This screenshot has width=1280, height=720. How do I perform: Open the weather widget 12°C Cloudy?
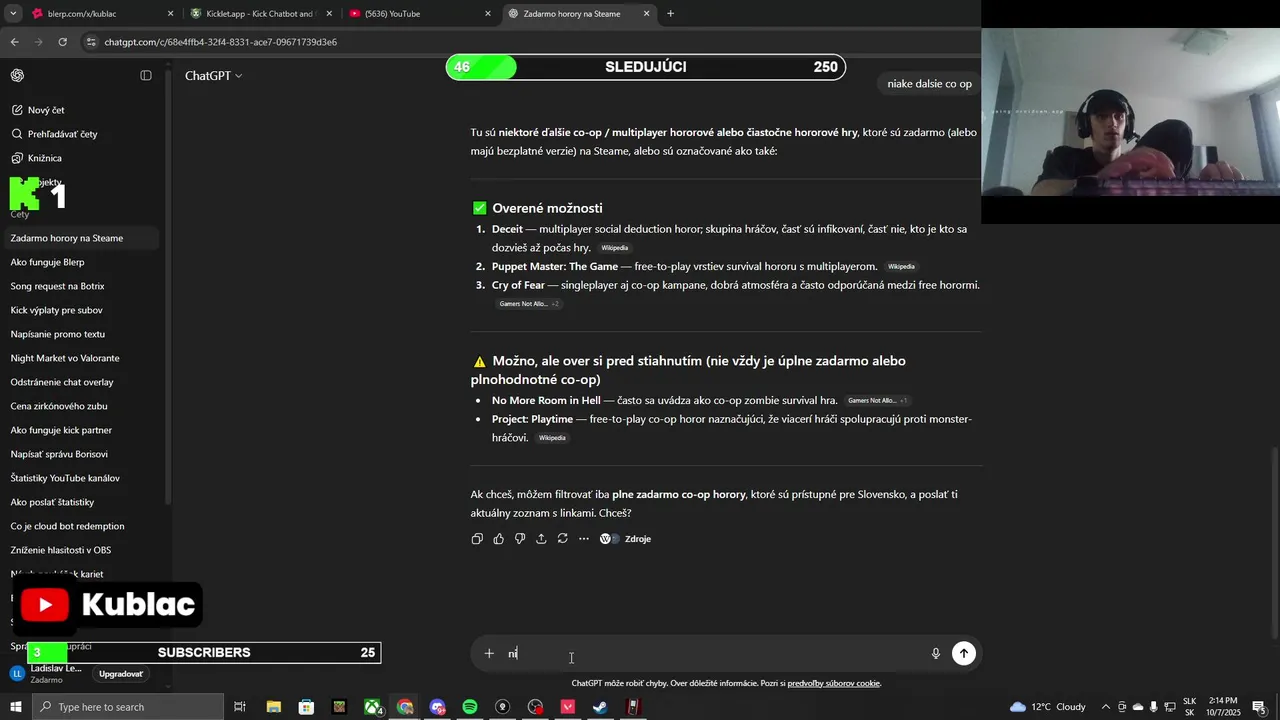point(1047,707)
